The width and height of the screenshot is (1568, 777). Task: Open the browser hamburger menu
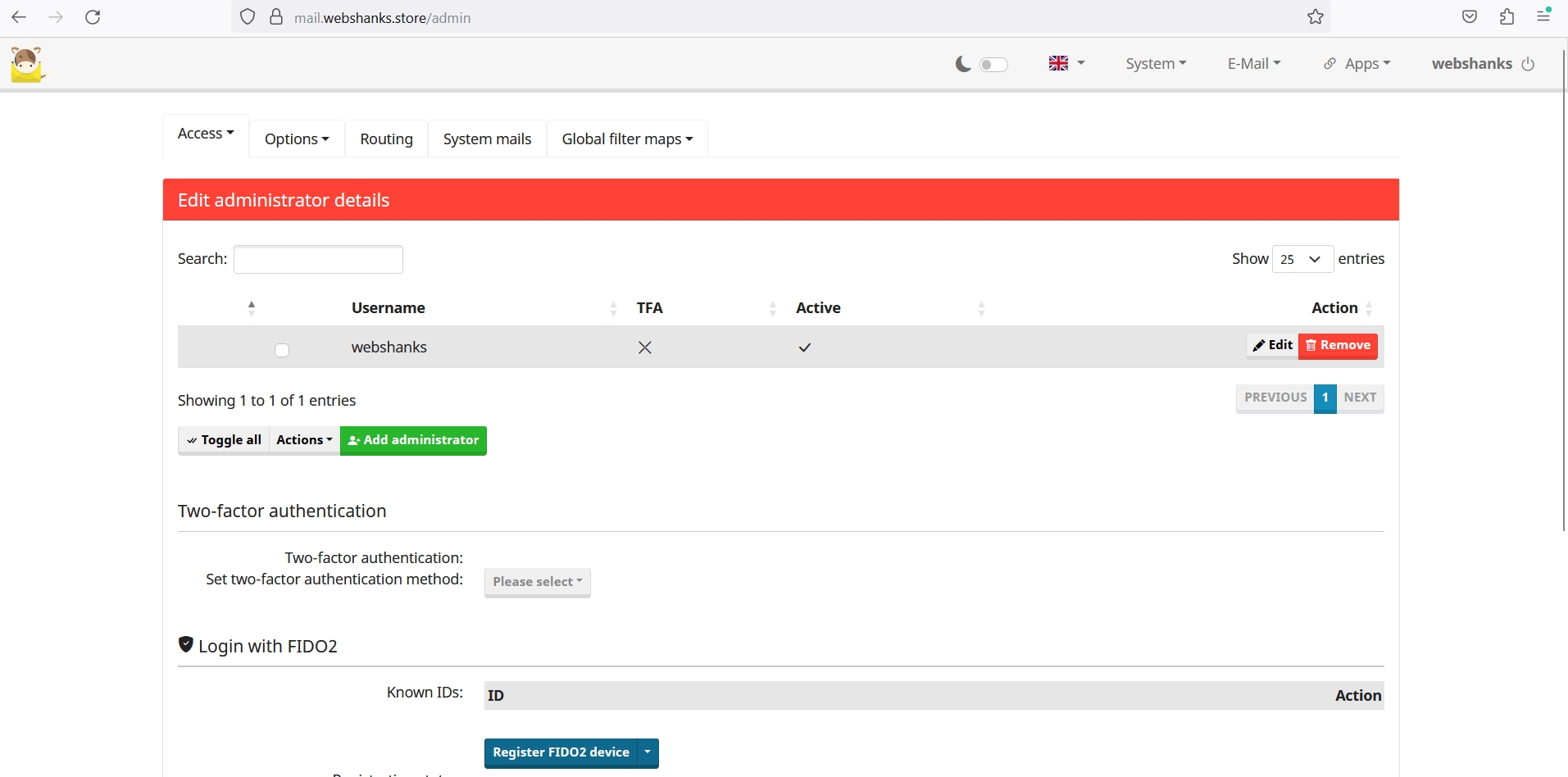[1543, 17]
